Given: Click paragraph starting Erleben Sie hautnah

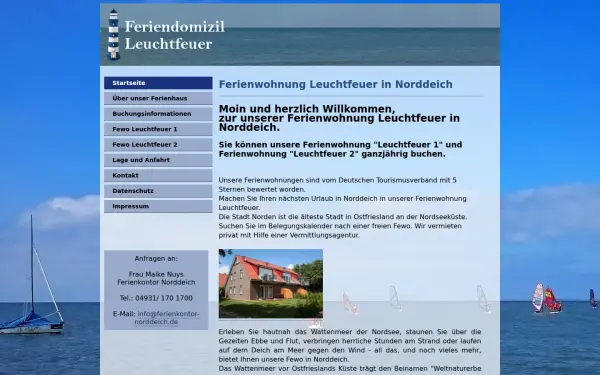Looking at the screenshot, I should [350, 346].
